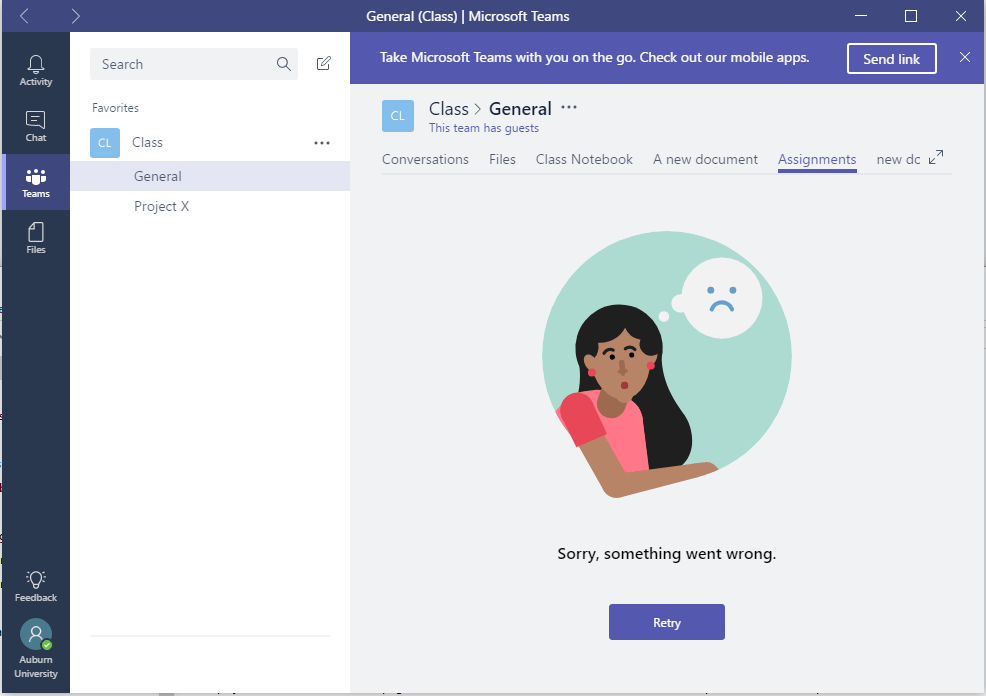986x696 pixels.
Task: Open more options for Class team
Action: pos(322,143)
